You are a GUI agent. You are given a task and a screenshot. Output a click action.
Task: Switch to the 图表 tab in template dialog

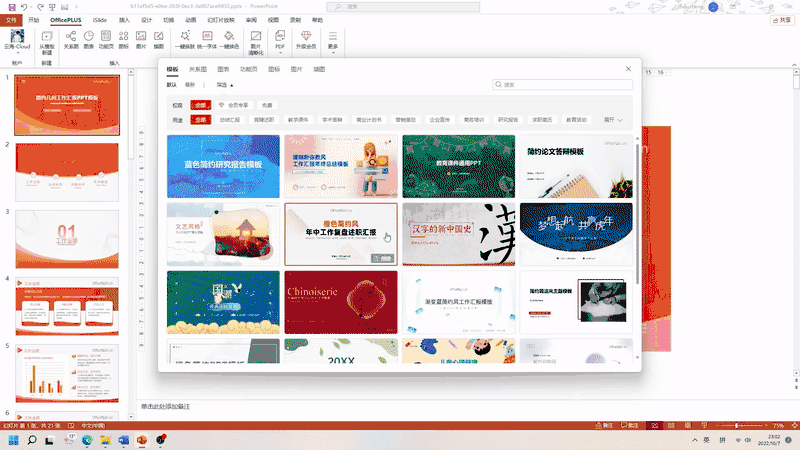[223, 69]
